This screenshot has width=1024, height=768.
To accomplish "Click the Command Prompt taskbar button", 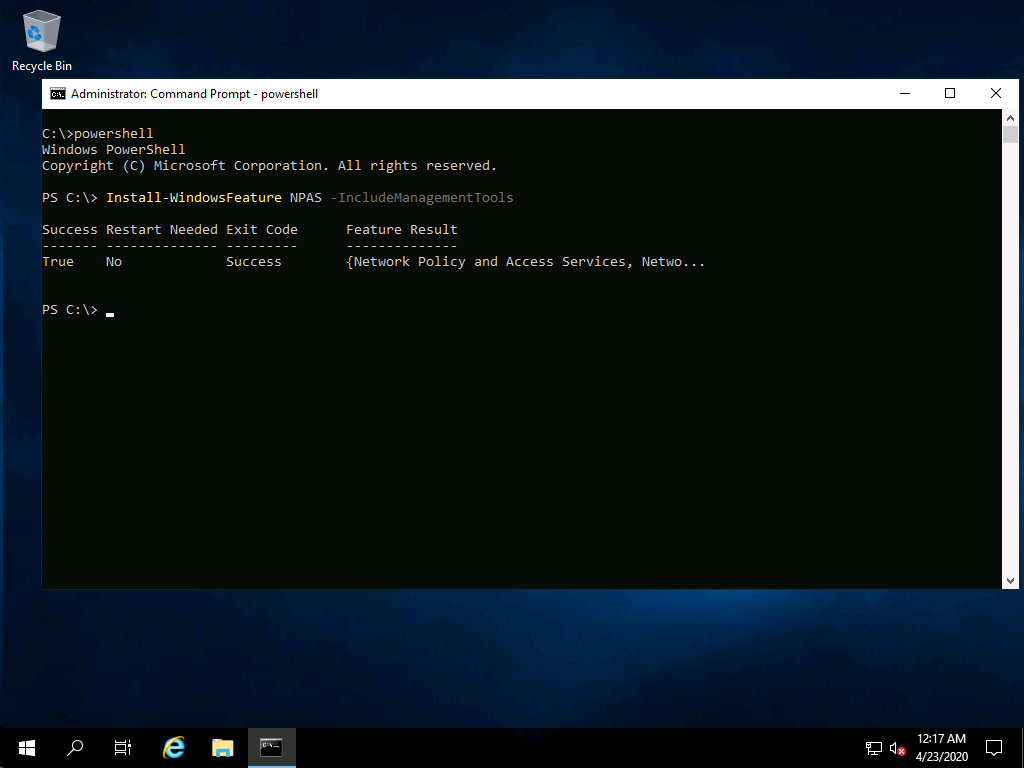I will 271,747.
